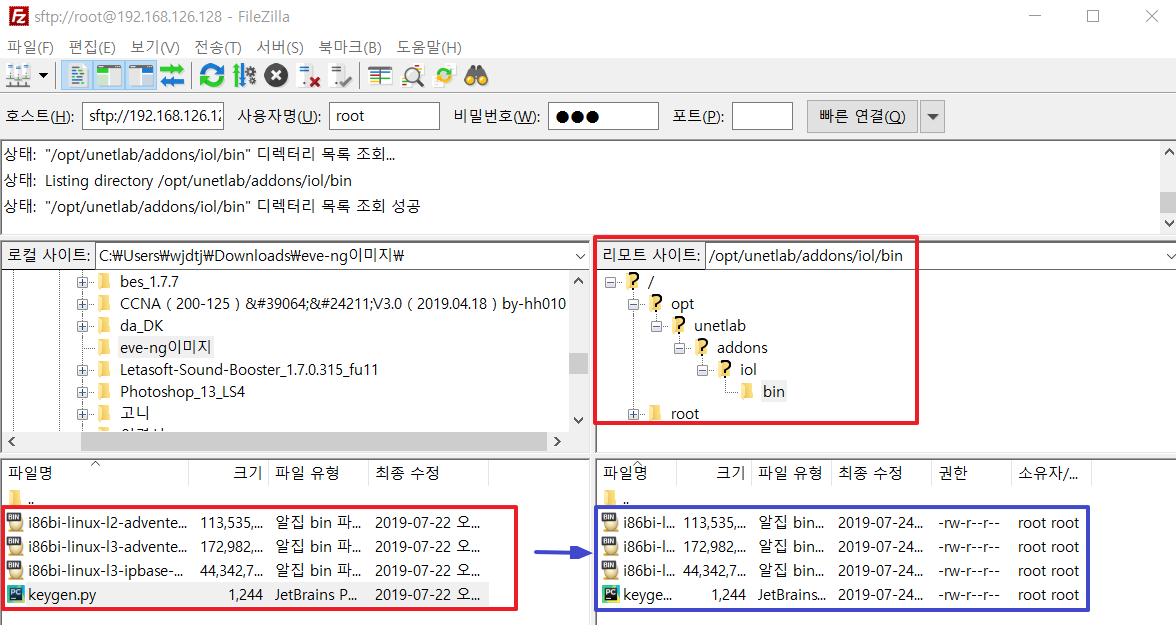Open the 보기(V) menu
The height and width of the screenshot is (625, 1176).
click(x=154, y=47)
